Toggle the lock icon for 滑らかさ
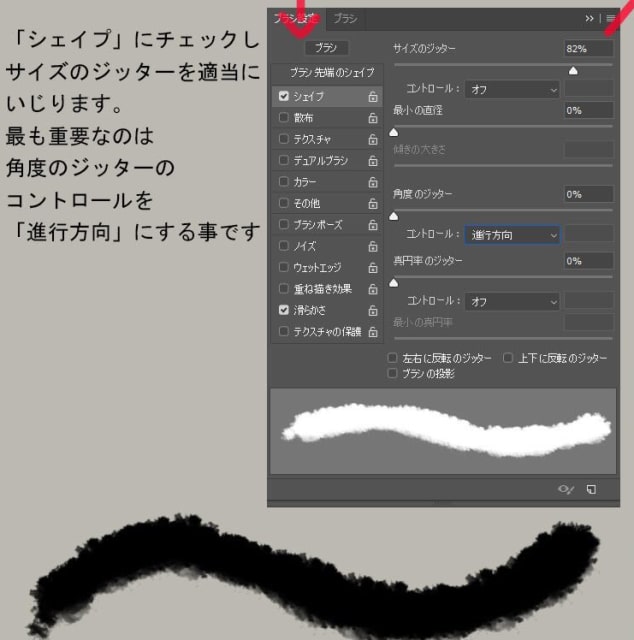The height and width of the screenshot is (640, 634). (373, 311)
